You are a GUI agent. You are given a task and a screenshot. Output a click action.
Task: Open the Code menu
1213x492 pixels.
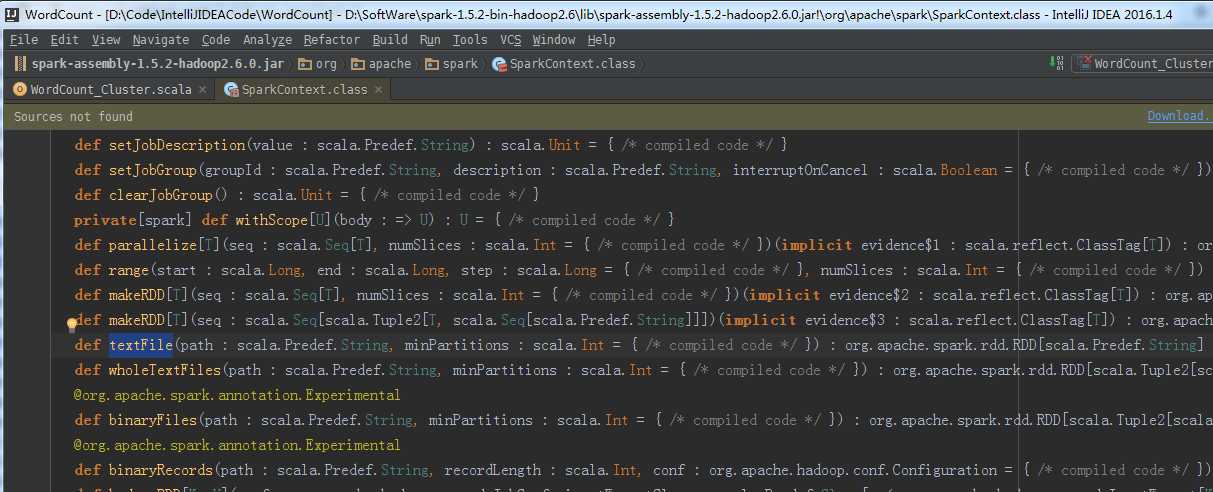tap(216, 40)
